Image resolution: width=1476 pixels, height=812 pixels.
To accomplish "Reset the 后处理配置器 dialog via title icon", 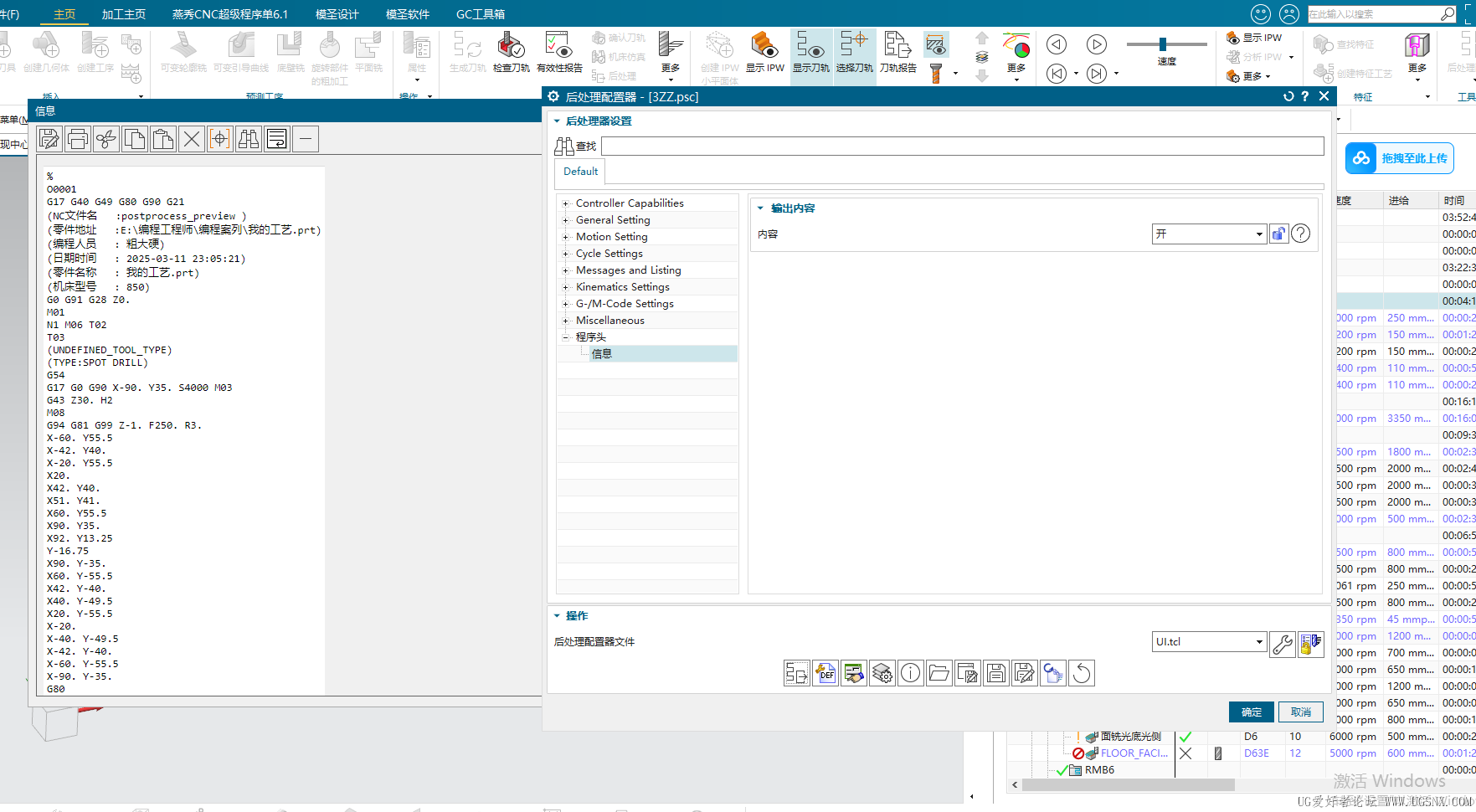I will coord(1288,96).
